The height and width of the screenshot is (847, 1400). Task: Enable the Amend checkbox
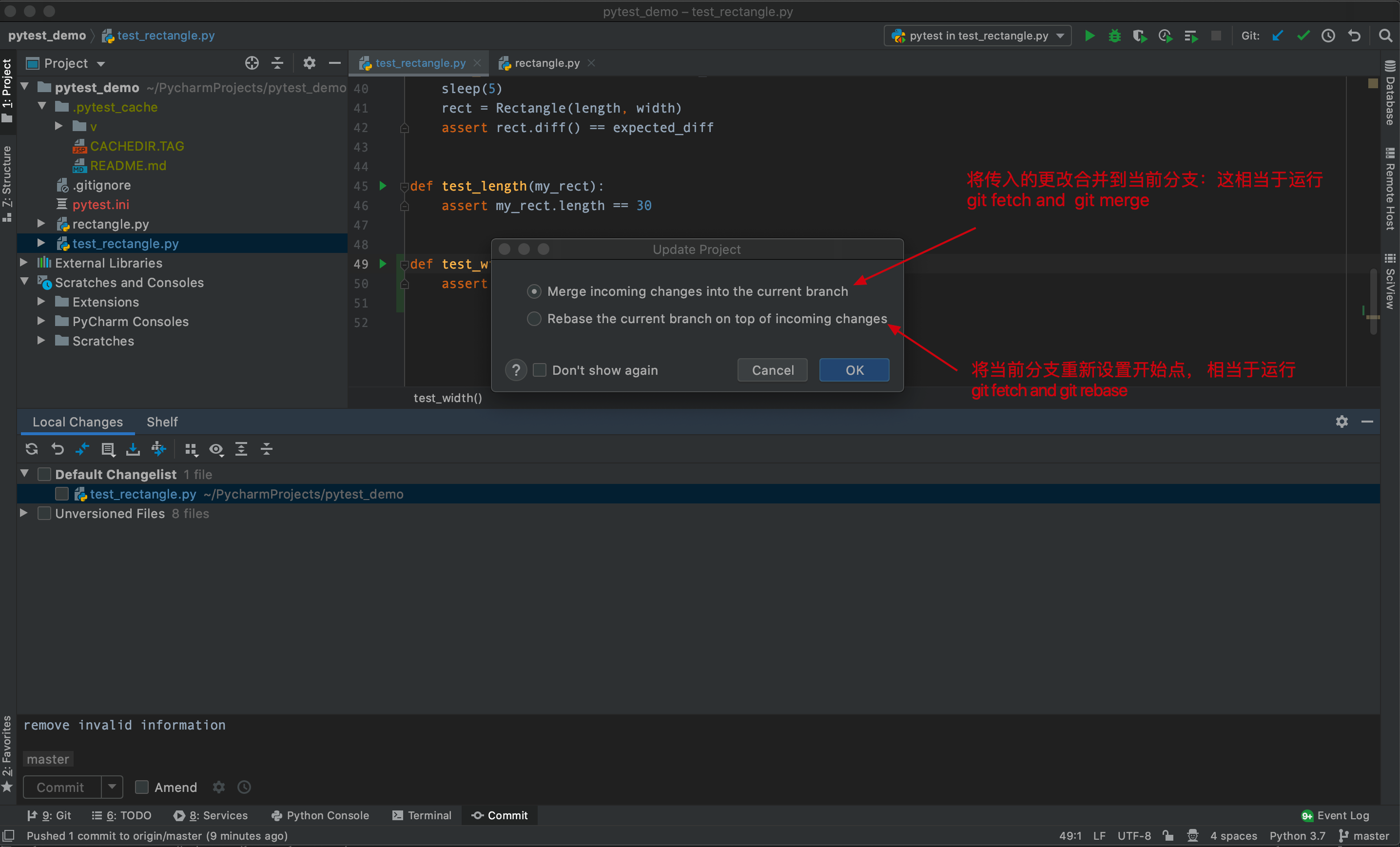pos(142,788)
